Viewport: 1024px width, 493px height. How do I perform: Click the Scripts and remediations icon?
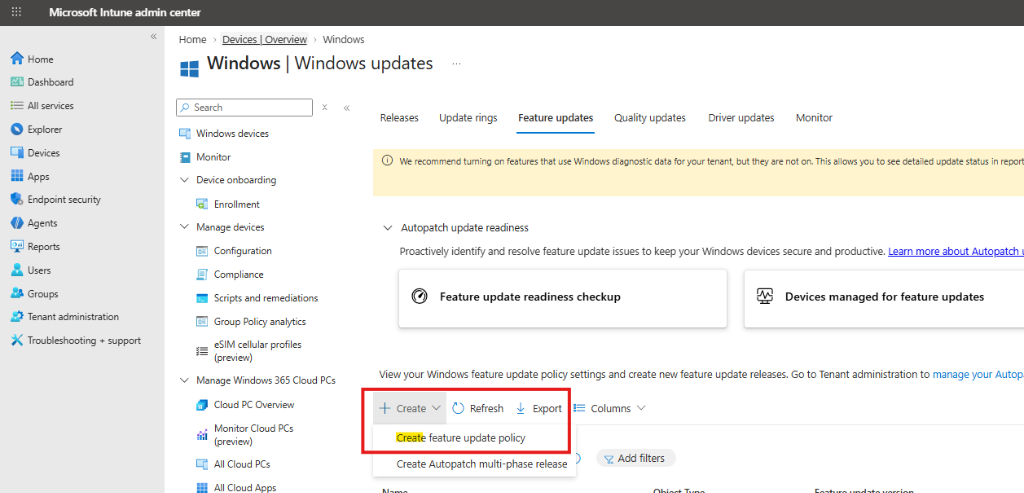click(202, 298)
